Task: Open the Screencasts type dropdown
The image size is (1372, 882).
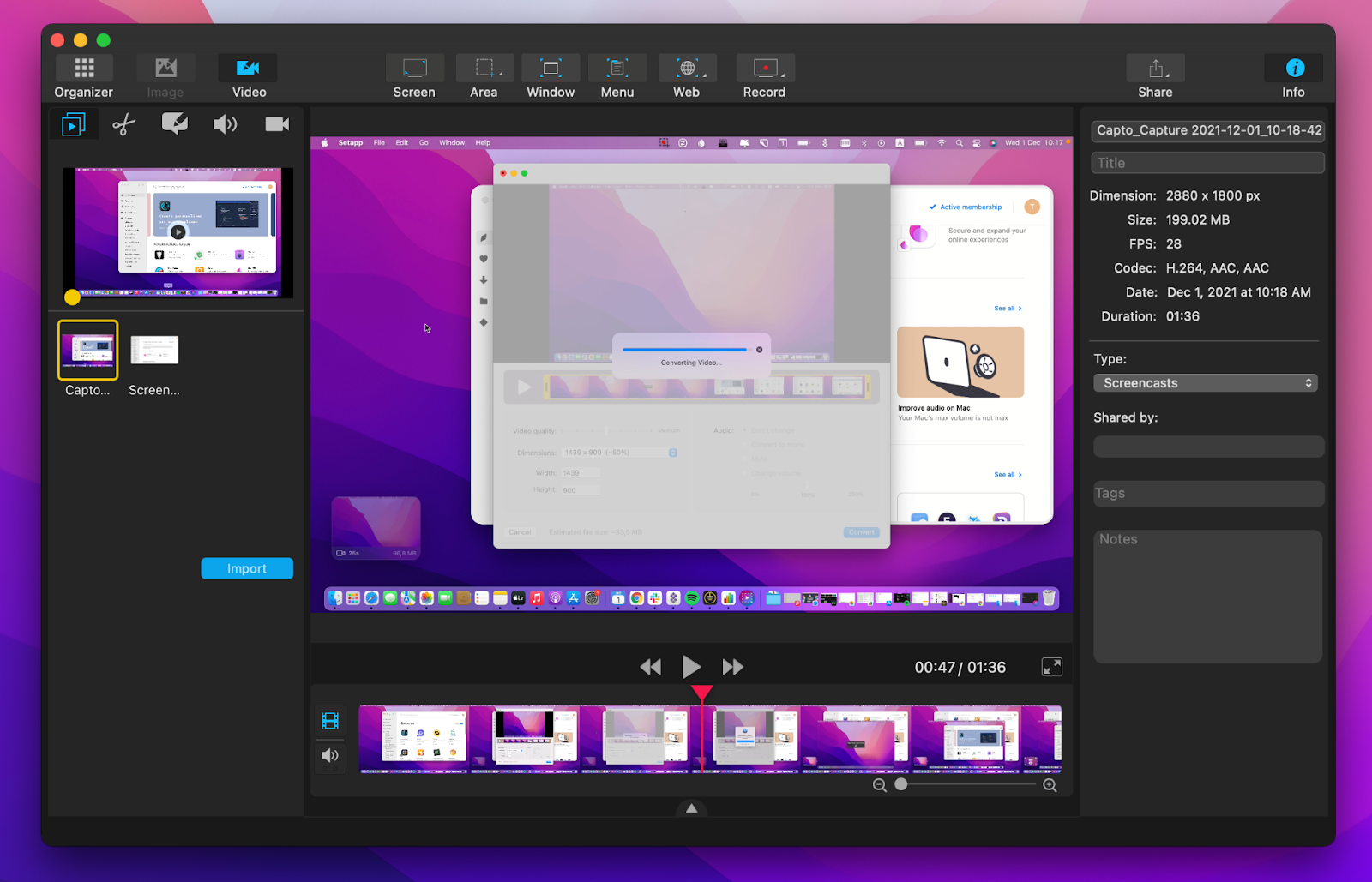Action: point(1205,382)
